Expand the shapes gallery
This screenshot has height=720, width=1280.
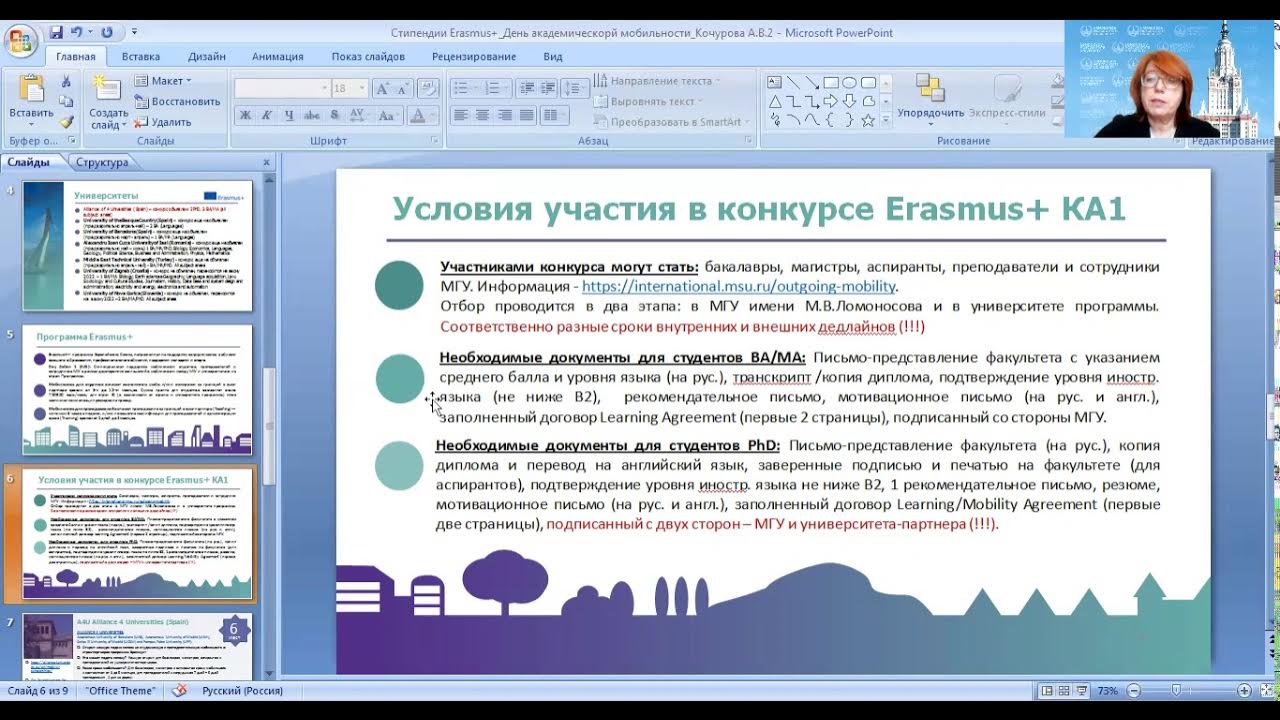(885, 120)
